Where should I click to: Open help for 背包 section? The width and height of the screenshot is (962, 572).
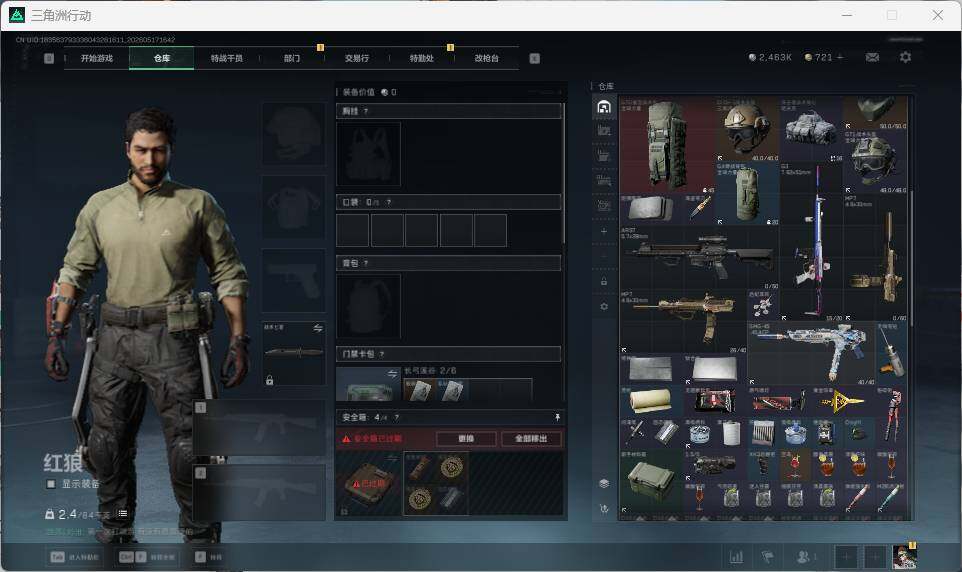click(366, 263)
